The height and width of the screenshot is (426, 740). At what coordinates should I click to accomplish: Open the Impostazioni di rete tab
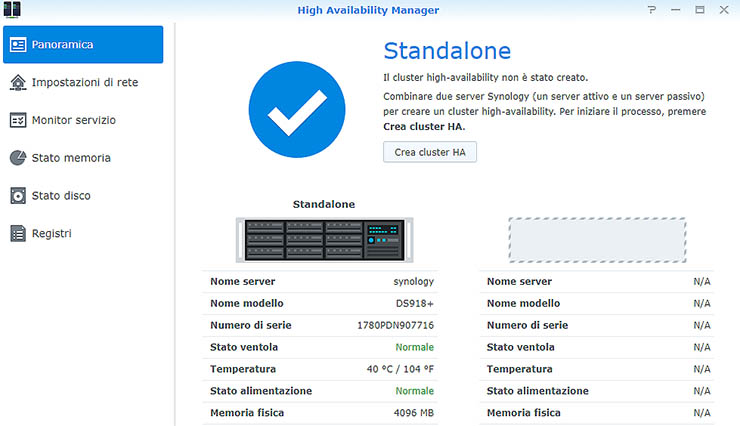coord(84,82)
